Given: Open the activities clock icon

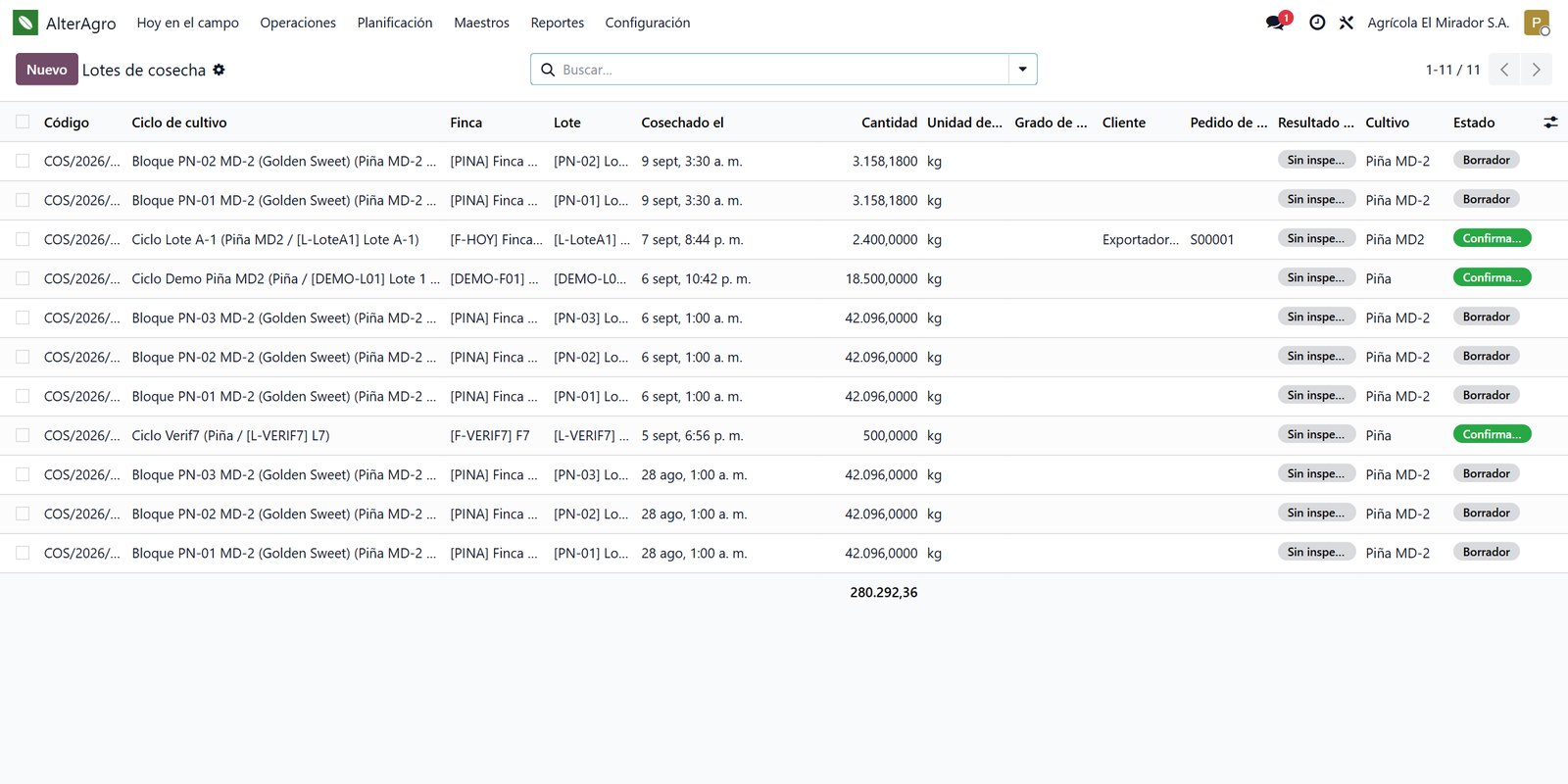Looking at the screenshot, I should pos(1317,23).
